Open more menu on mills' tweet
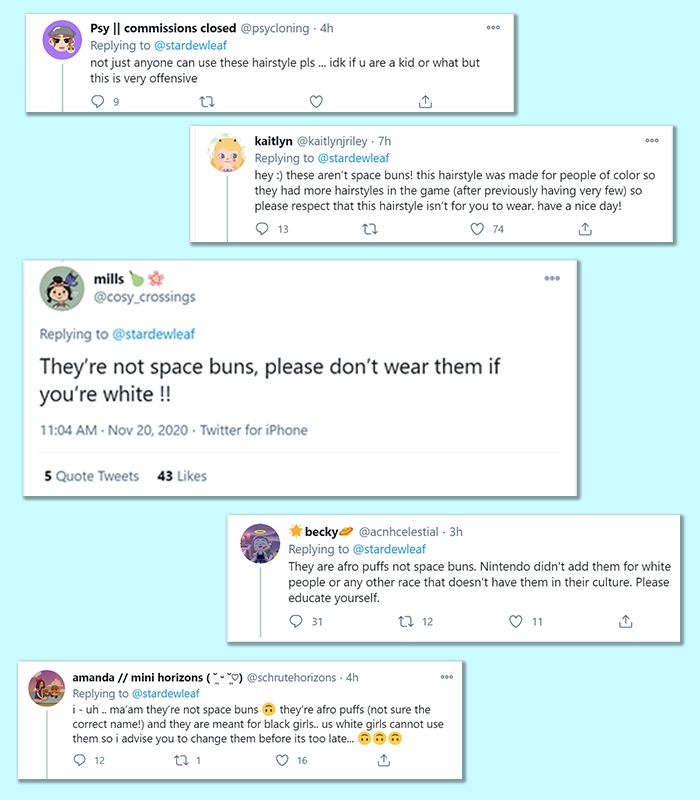700x800 pixels. [552, 278]
